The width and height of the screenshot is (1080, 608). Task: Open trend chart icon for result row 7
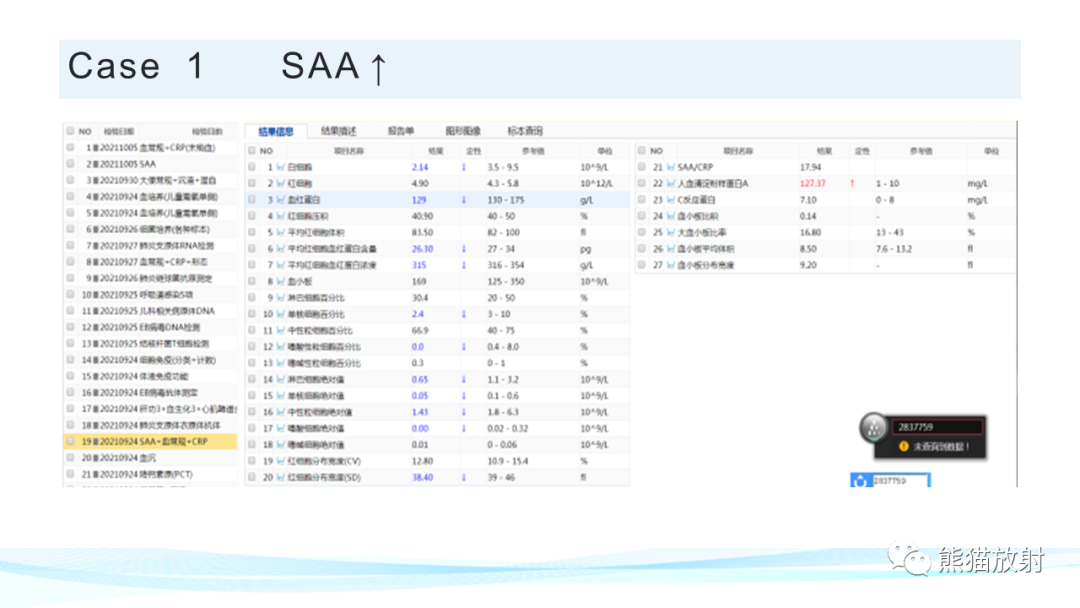pyautogui.click(x=281, y=265)
